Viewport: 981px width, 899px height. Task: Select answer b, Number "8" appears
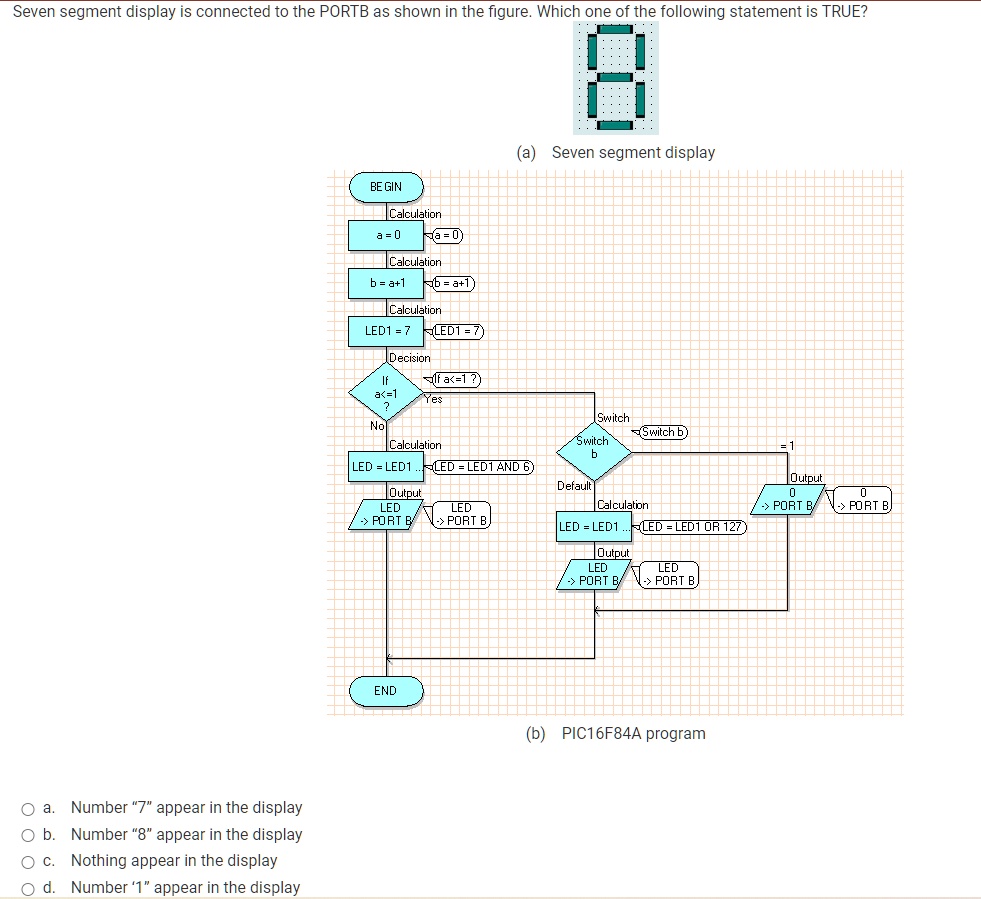click(x=29, y=835)
